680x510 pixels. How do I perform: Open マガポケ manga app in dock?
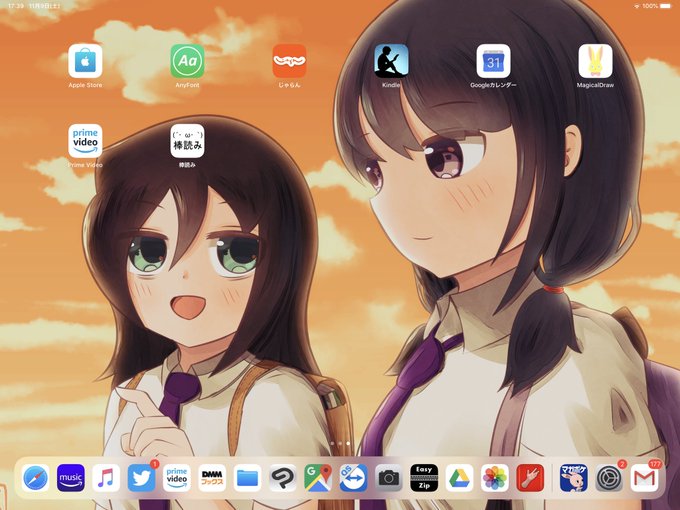tap(573, 478)
